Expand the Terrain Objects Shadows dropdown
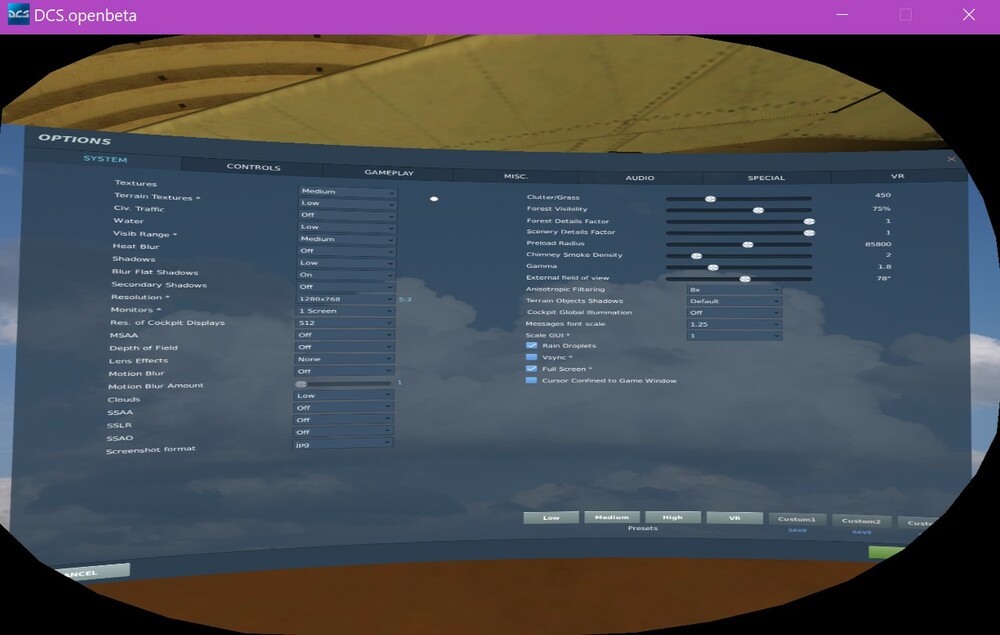Screen dimensions: 1000x635 point(734,301)
